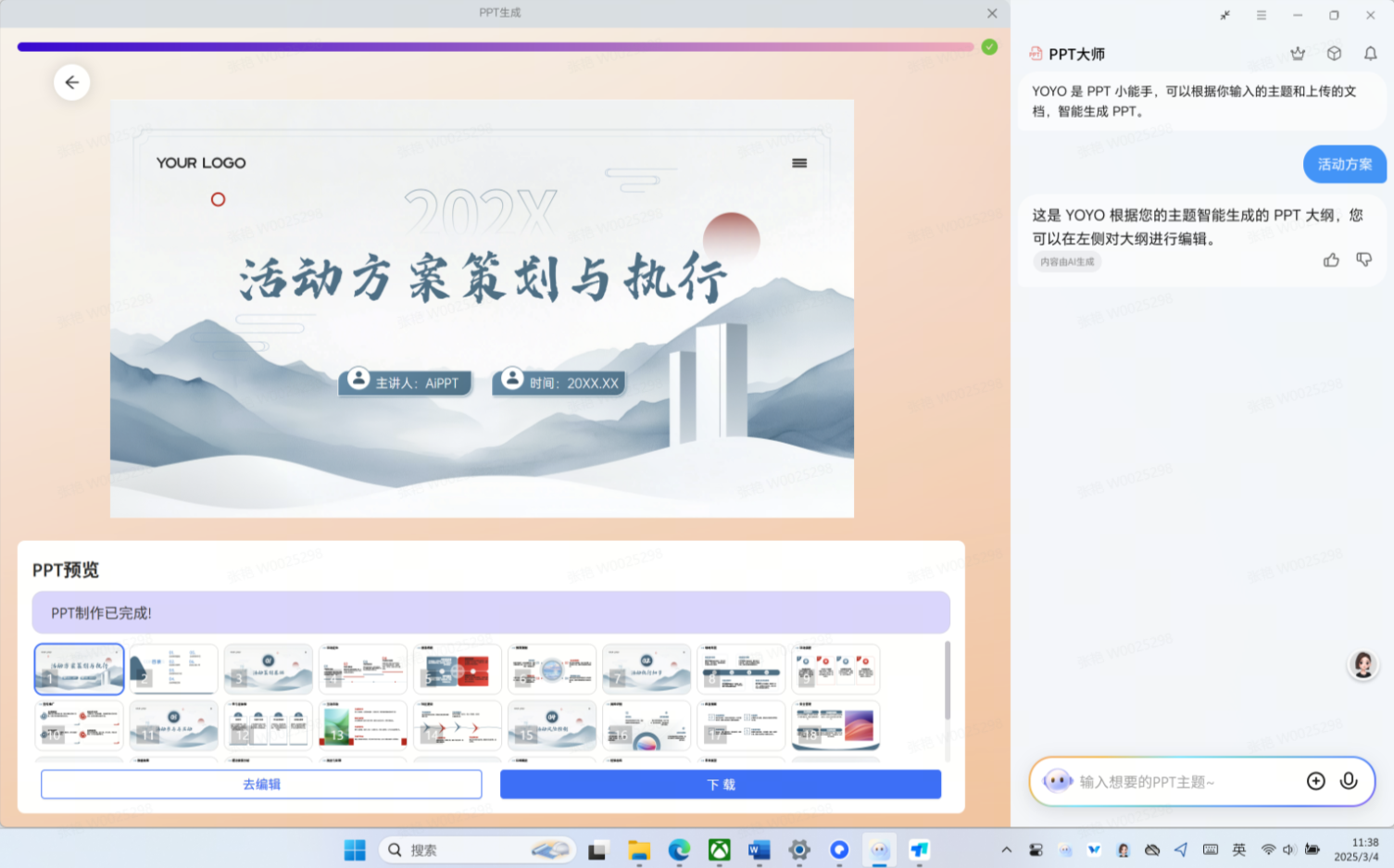Open Microsoft Edge from the taskbar
Viewport: 1394px width, 868px height.
[679, 849]
